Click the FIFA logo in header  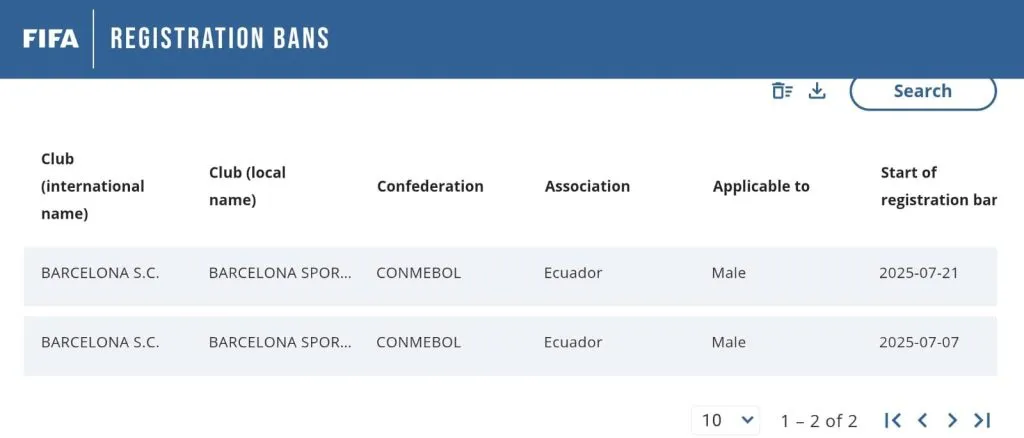pos(50,38)
